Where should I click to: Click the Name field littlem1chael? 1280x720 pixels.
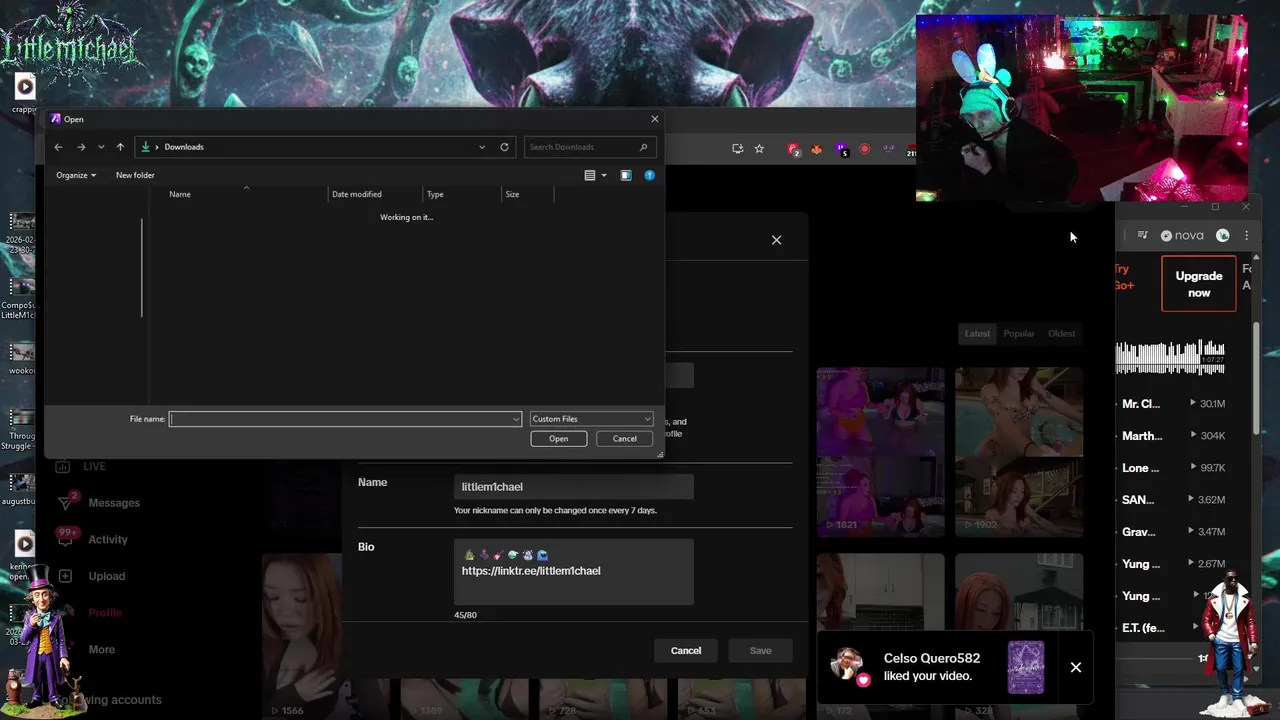coord(573,487)
